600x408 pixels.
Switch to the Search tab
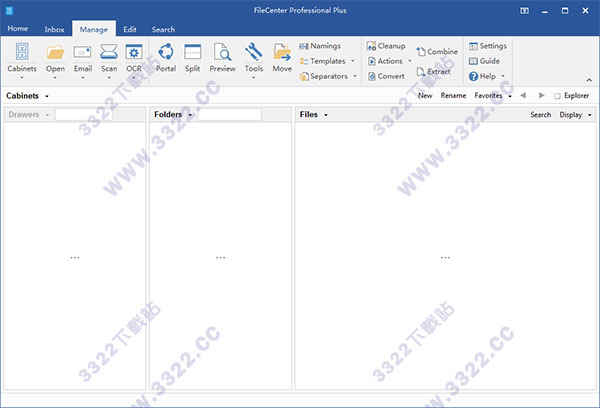[x=163, y=29]
